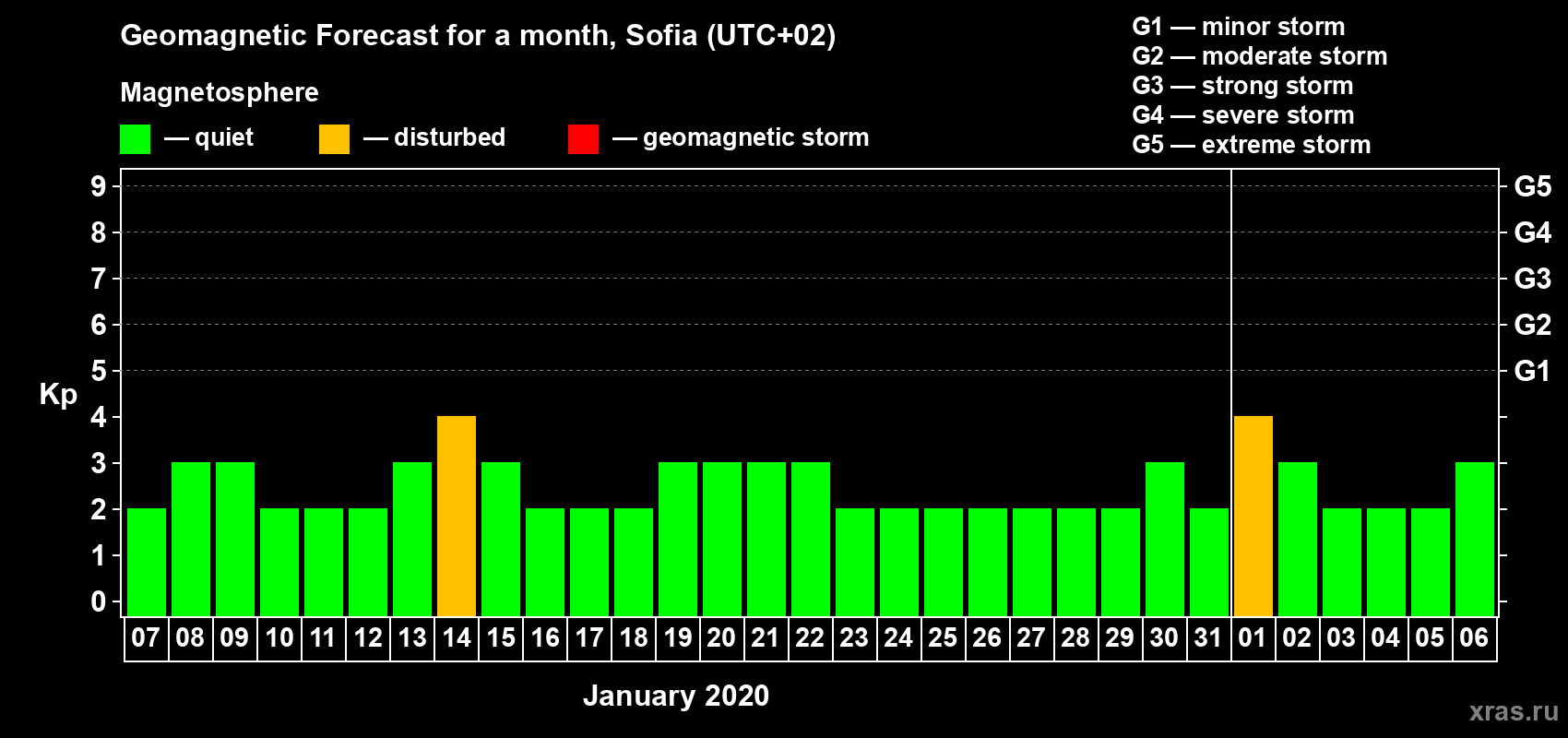The height and width of the screenshot is (738, 1568).
Task: Click the '— disturbed' legend text
Action: [434, 137]
